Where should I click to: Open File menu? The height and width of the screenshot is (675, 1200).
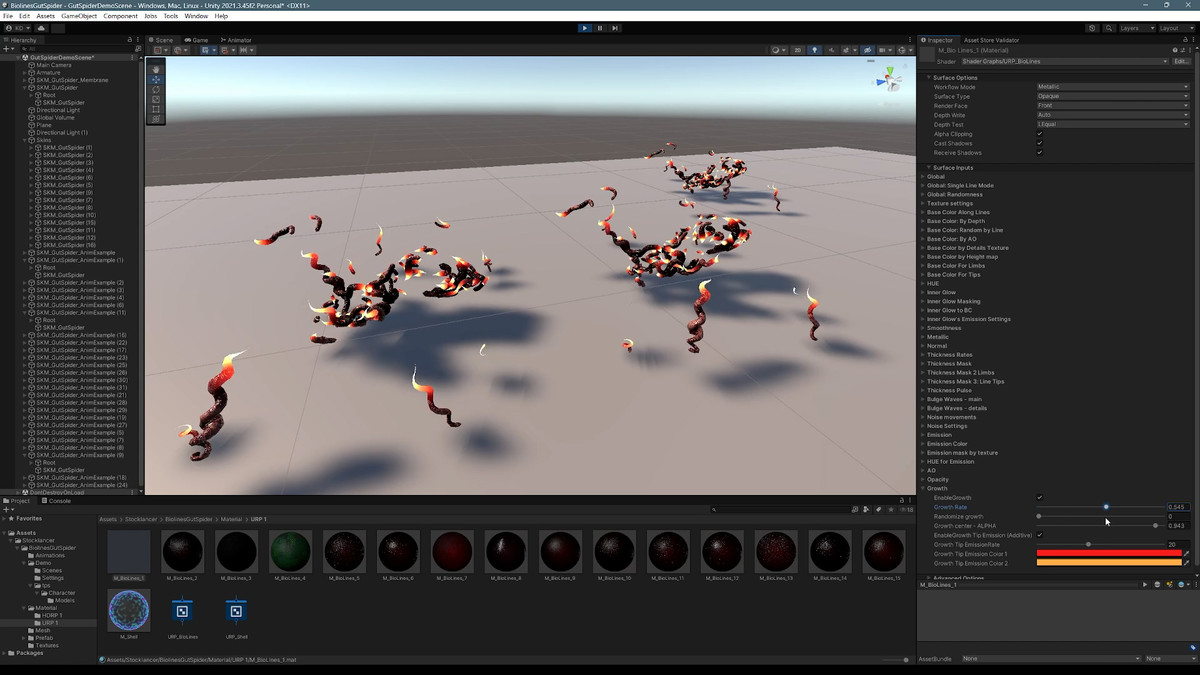pos(10,16)
